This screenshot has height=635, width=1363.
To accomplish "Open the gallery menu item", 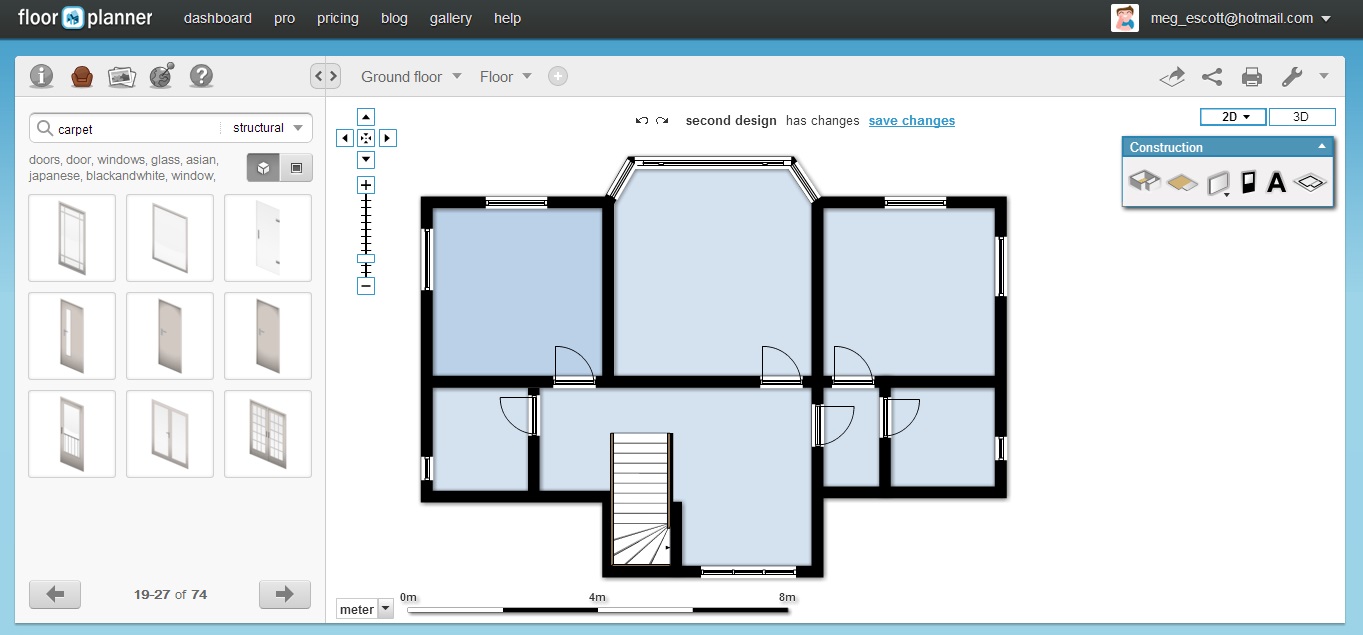I will pos(450,18).
